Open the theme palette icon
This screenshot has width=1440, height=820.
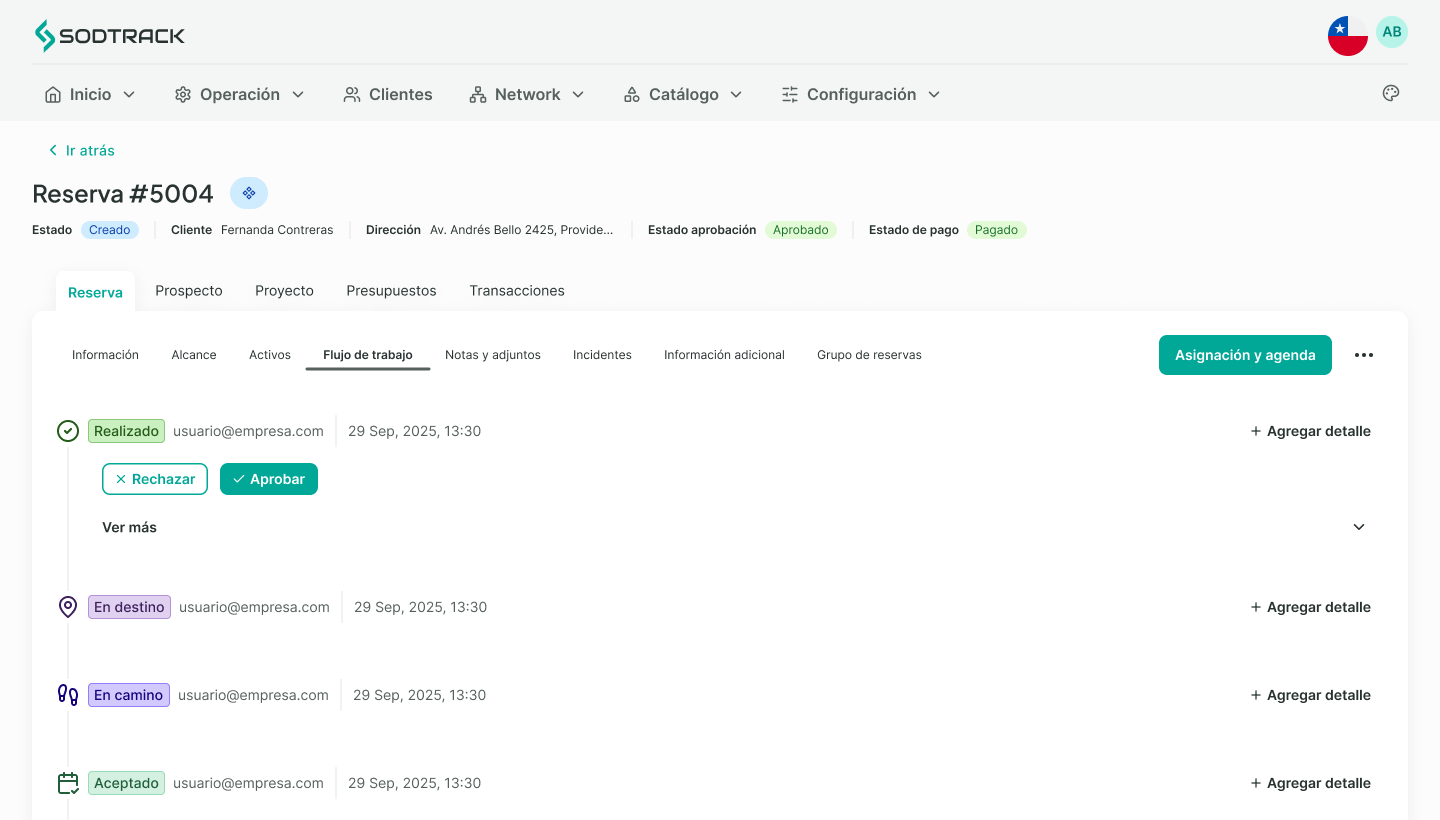click(1391, 93)
